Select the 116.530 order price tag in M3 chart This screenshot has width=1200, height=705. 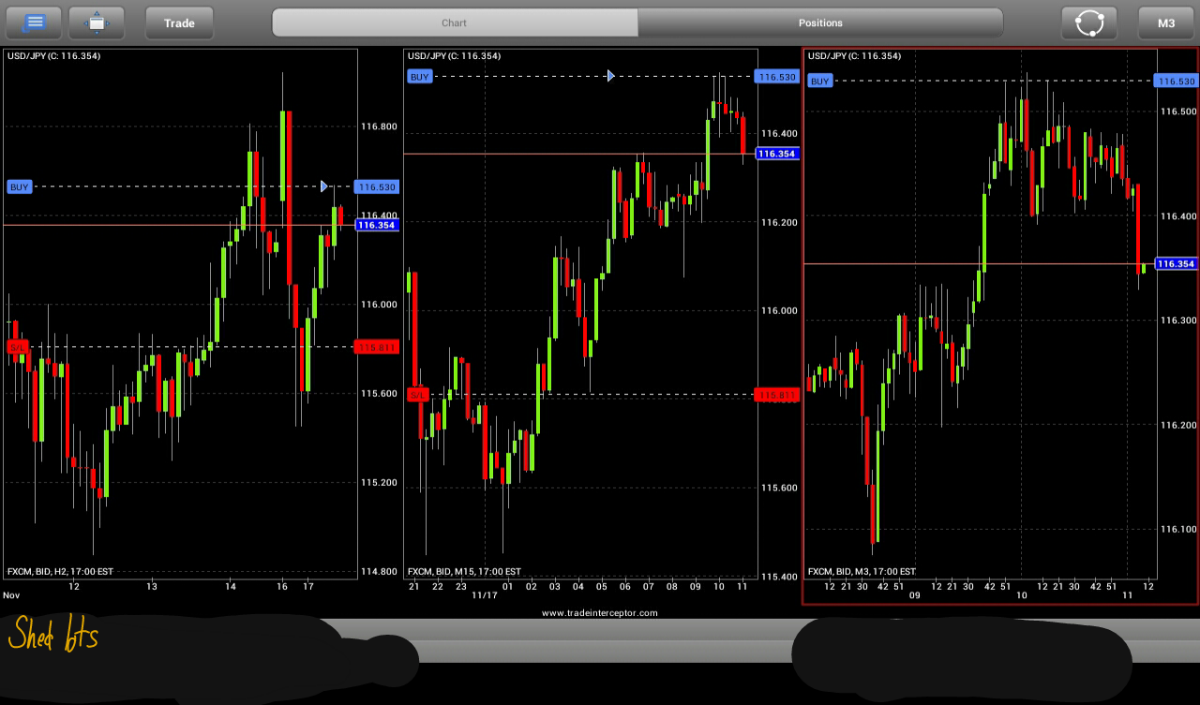1175,81
